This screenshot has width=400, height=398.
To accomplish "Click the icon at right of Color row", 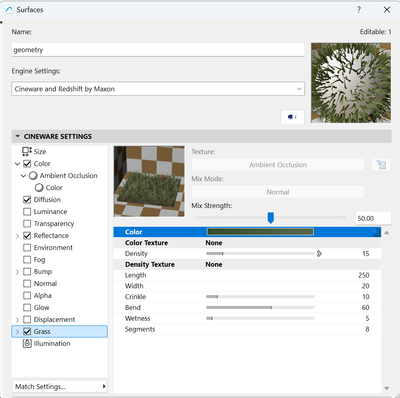I will tap(376, 232).
